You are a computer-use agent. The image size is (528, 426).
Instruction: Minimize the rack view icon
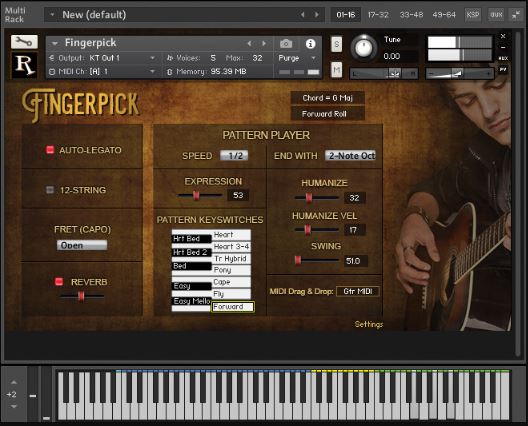pyautogui.click(x=516, y=14)
